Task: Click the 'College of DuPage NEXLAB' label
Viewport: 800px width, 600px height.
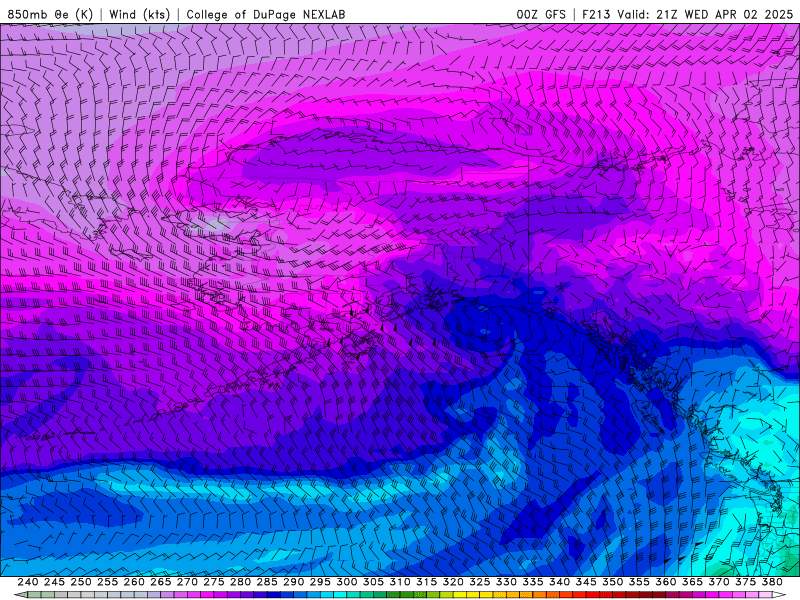Action: [x=265, y=14]
